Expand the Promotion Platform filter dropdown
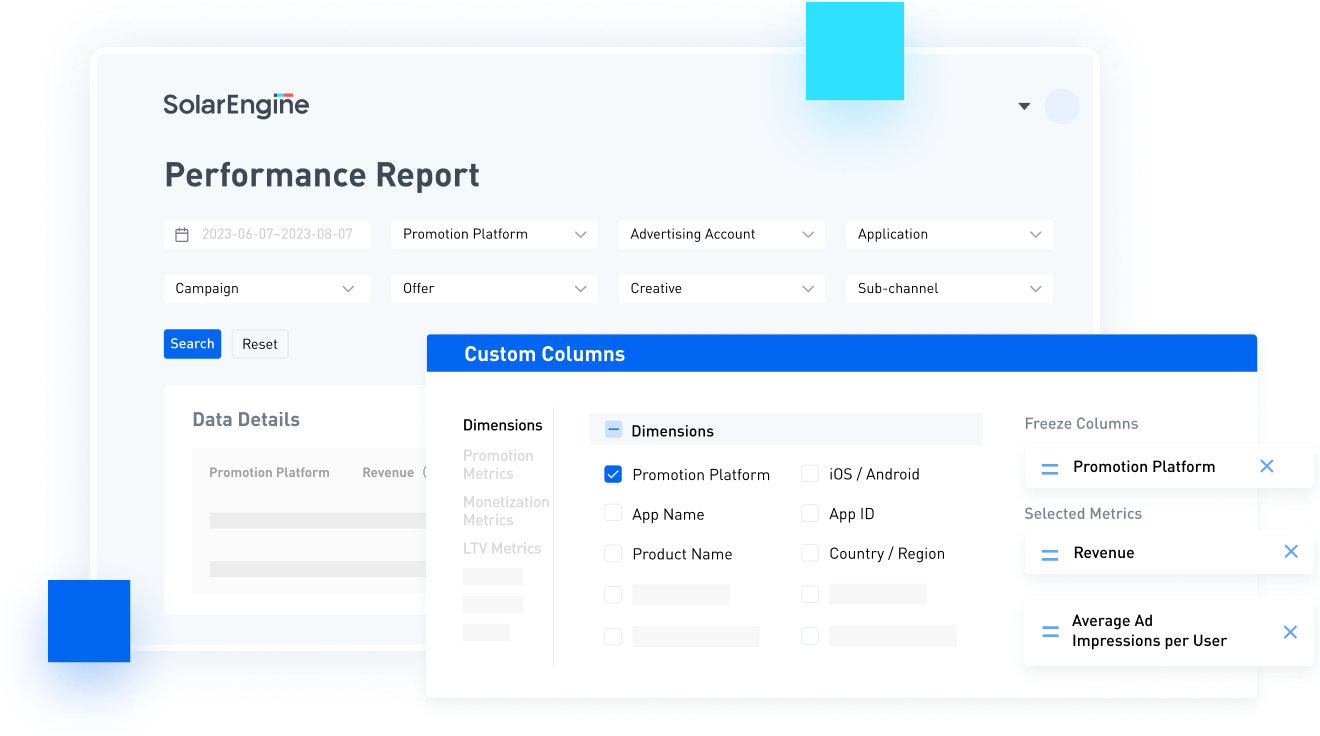Viewport: 1320px width, 736px height. tap(494, 235)
